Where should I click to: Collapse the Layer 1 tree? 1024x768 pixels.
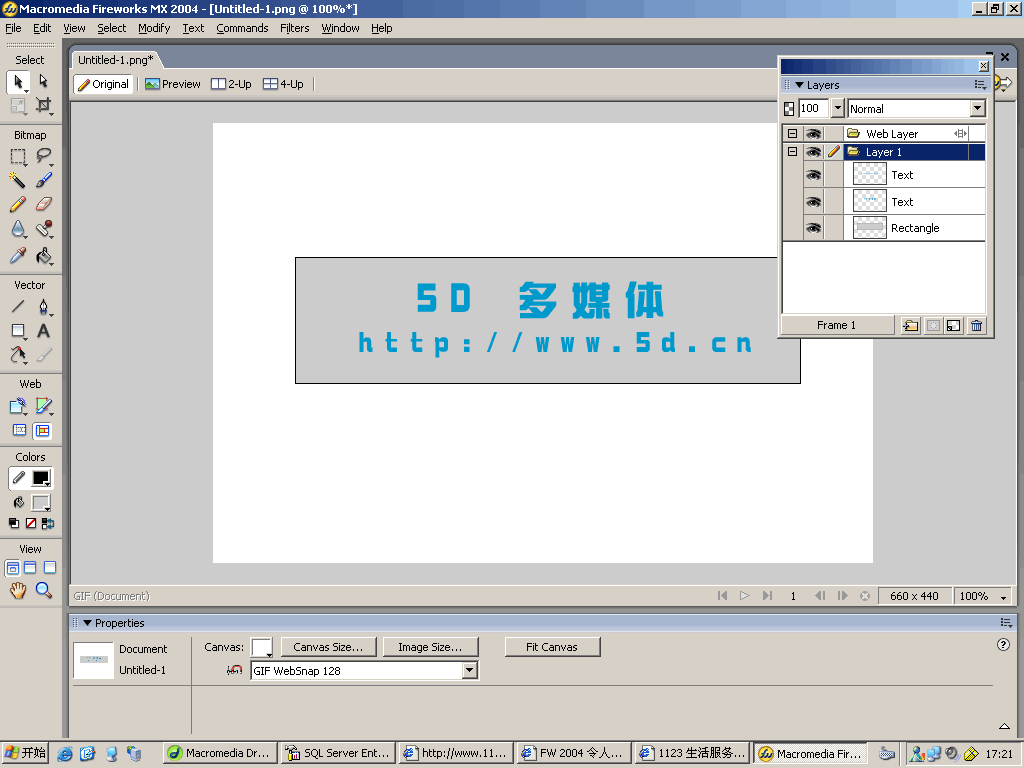(792, 152)
